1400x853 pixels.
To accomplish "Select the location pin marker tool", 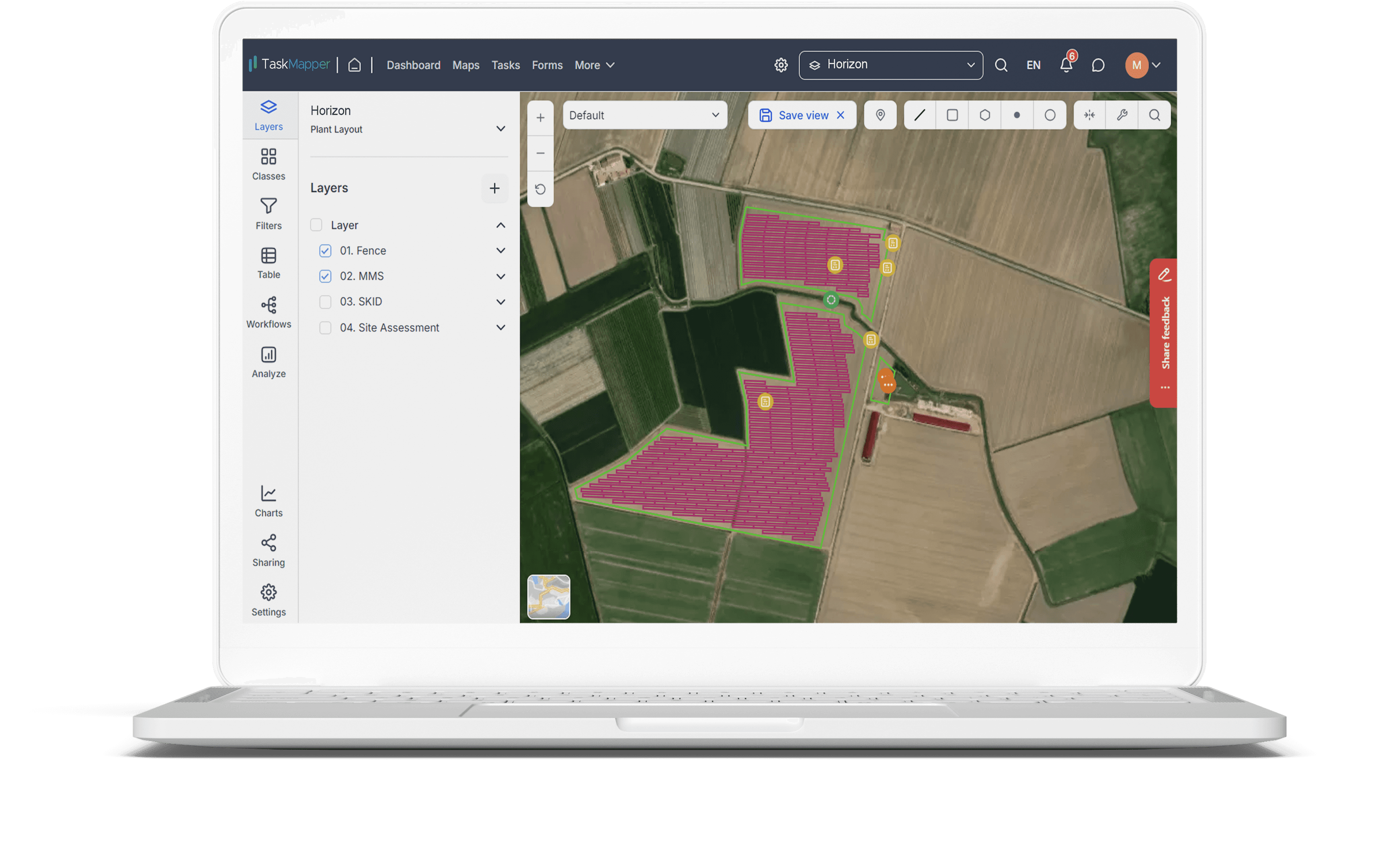I will 880,115.
